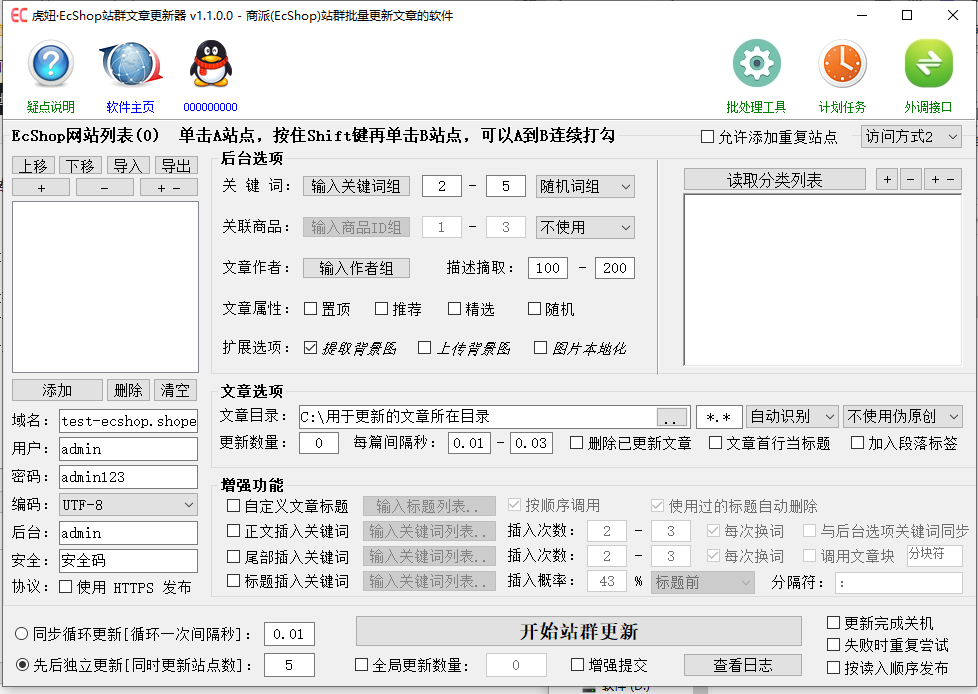The width and height of the screenshot is (978, 694).
Task: Click the QQ penguin contact icon
Action: tap(211, 63)
